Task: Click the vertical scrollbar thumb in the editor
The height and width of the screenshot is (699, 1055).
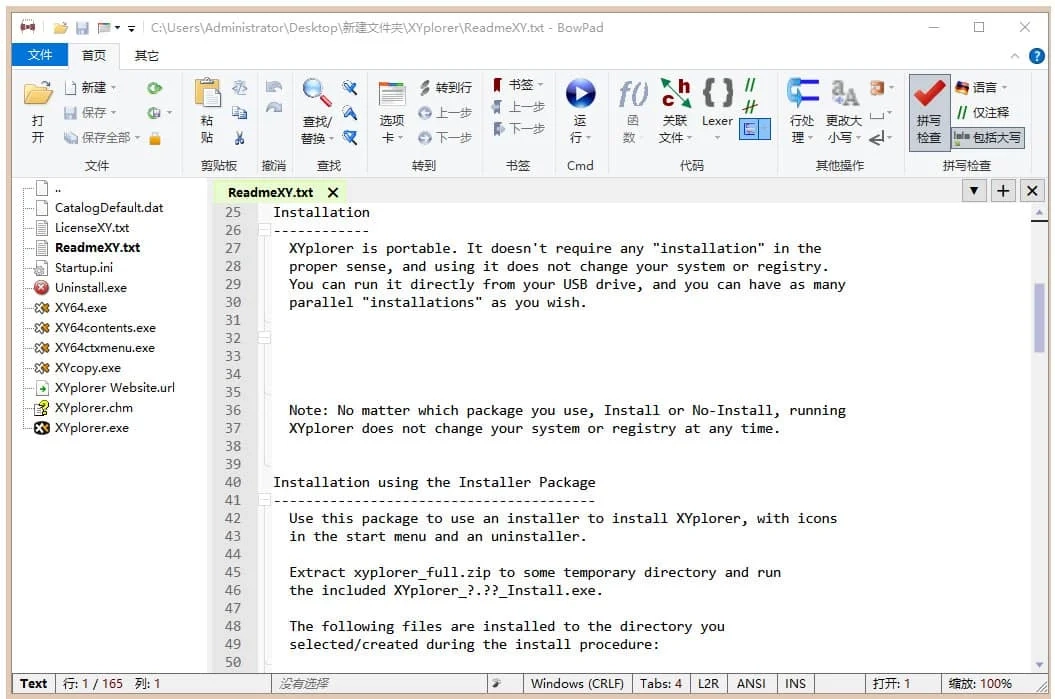Action: coord(1039,316)
